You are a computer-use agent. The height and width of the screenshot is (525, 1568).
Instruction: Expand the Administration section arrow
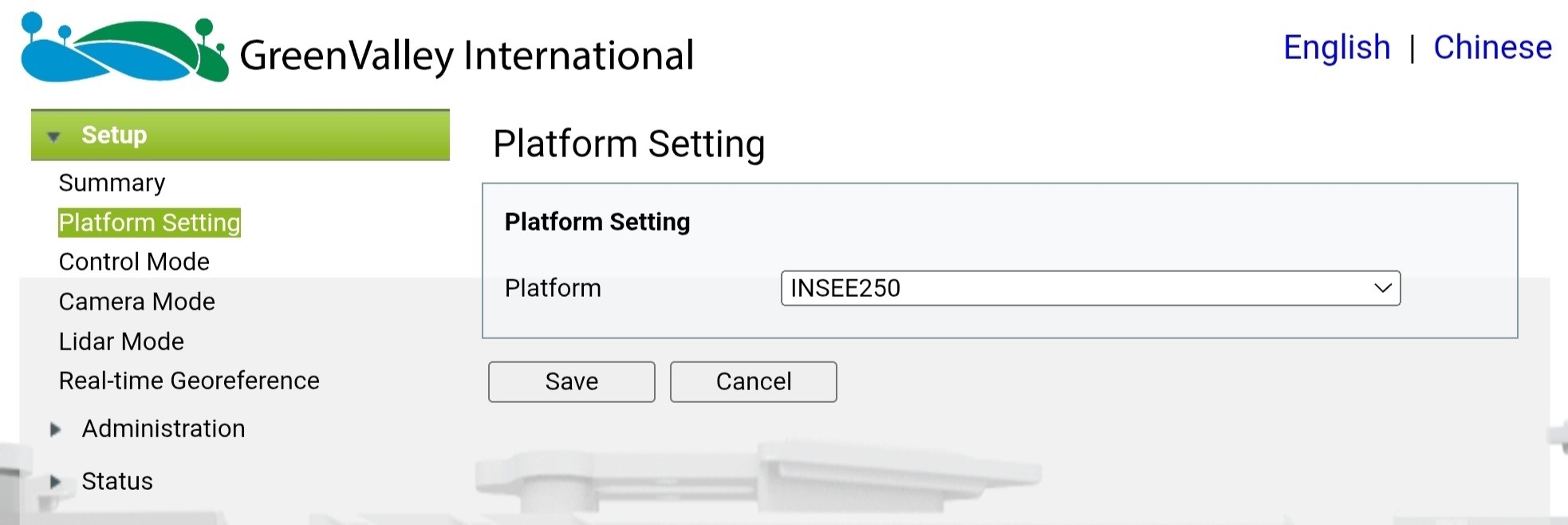[x=55, y=429]
